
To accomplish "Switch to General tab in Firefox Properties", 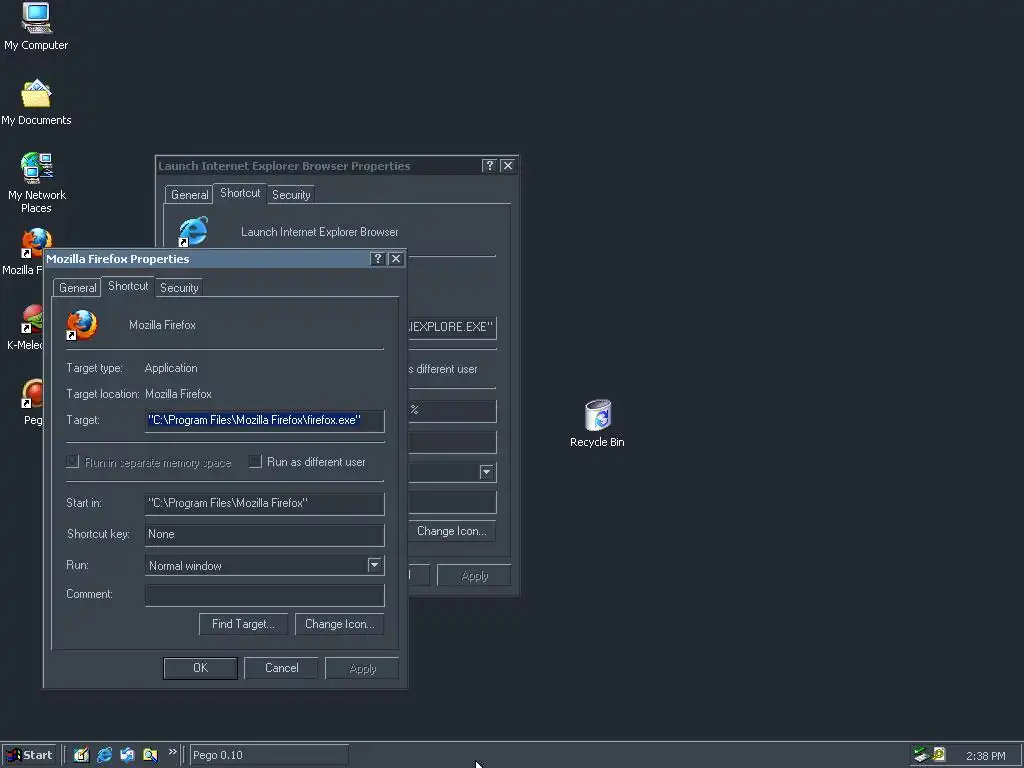I will click(x=78, y=287).
